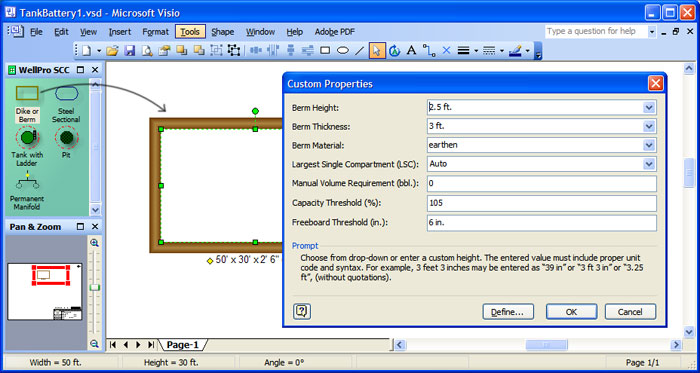Viewport: 700px width, 373px height.
Task: Click the Line Color pen icon
Action: (x=515, y=50)
